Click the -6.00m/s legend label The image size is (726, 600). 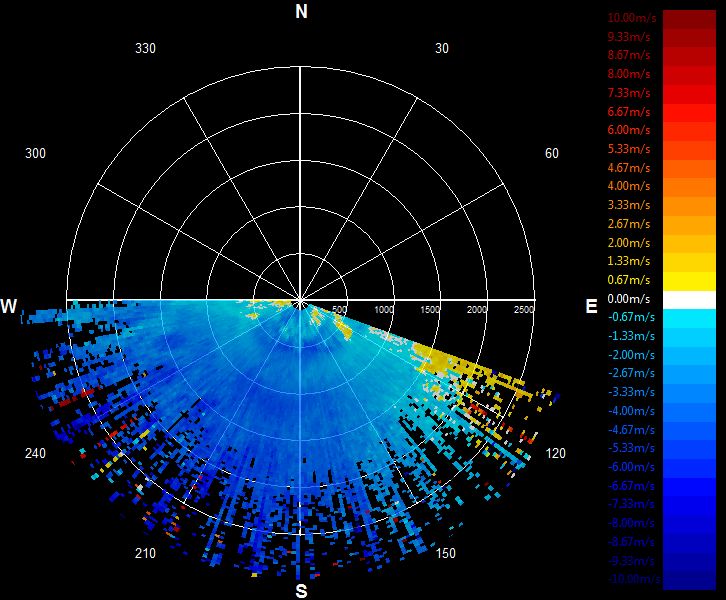pyautogui.click(x=631, y=467)
